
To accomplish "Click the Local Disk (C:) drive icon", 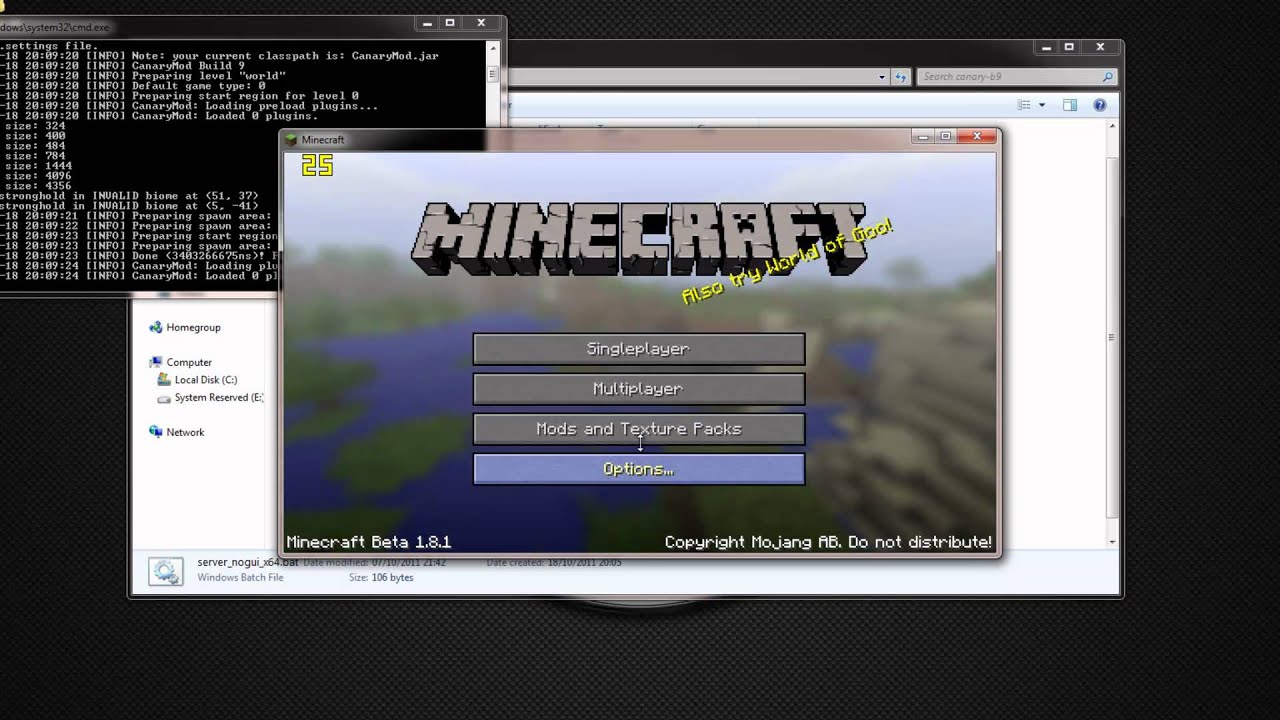I will coord(165,380).
